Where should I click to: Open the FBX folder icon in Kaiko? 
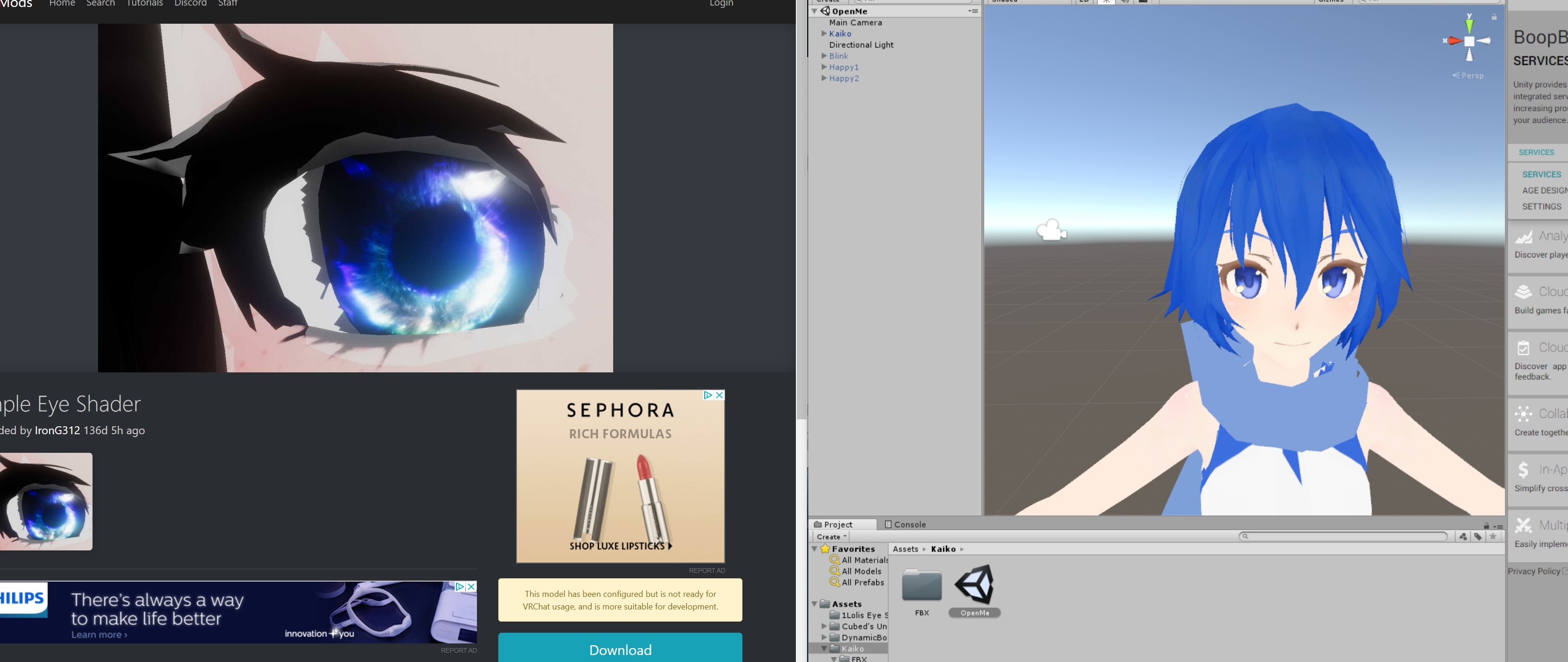pos(921,585)
